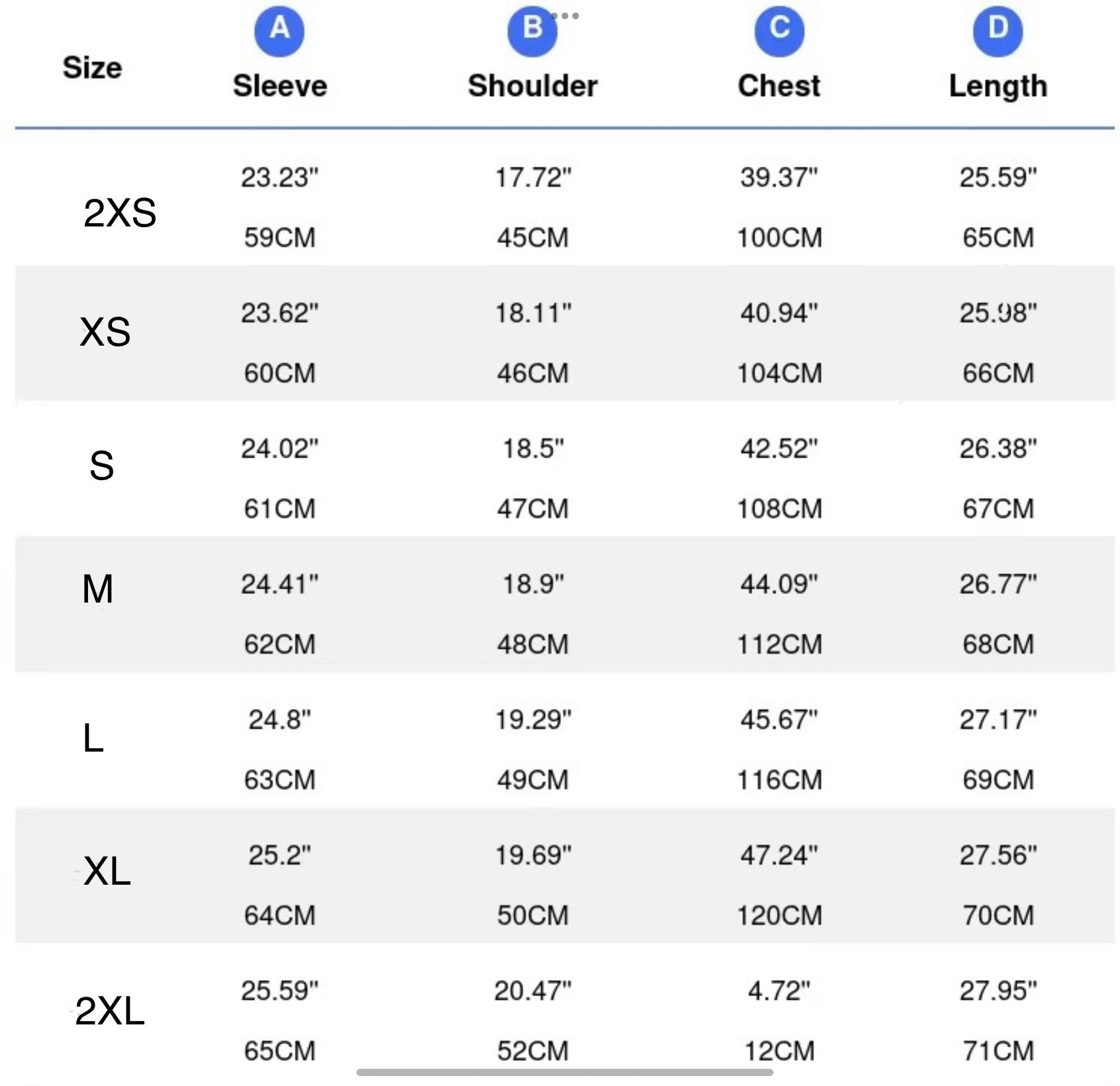Click the Shoulder column header
The image size is (1120, 1086).
pyautogui.click(x=533, y=86)
